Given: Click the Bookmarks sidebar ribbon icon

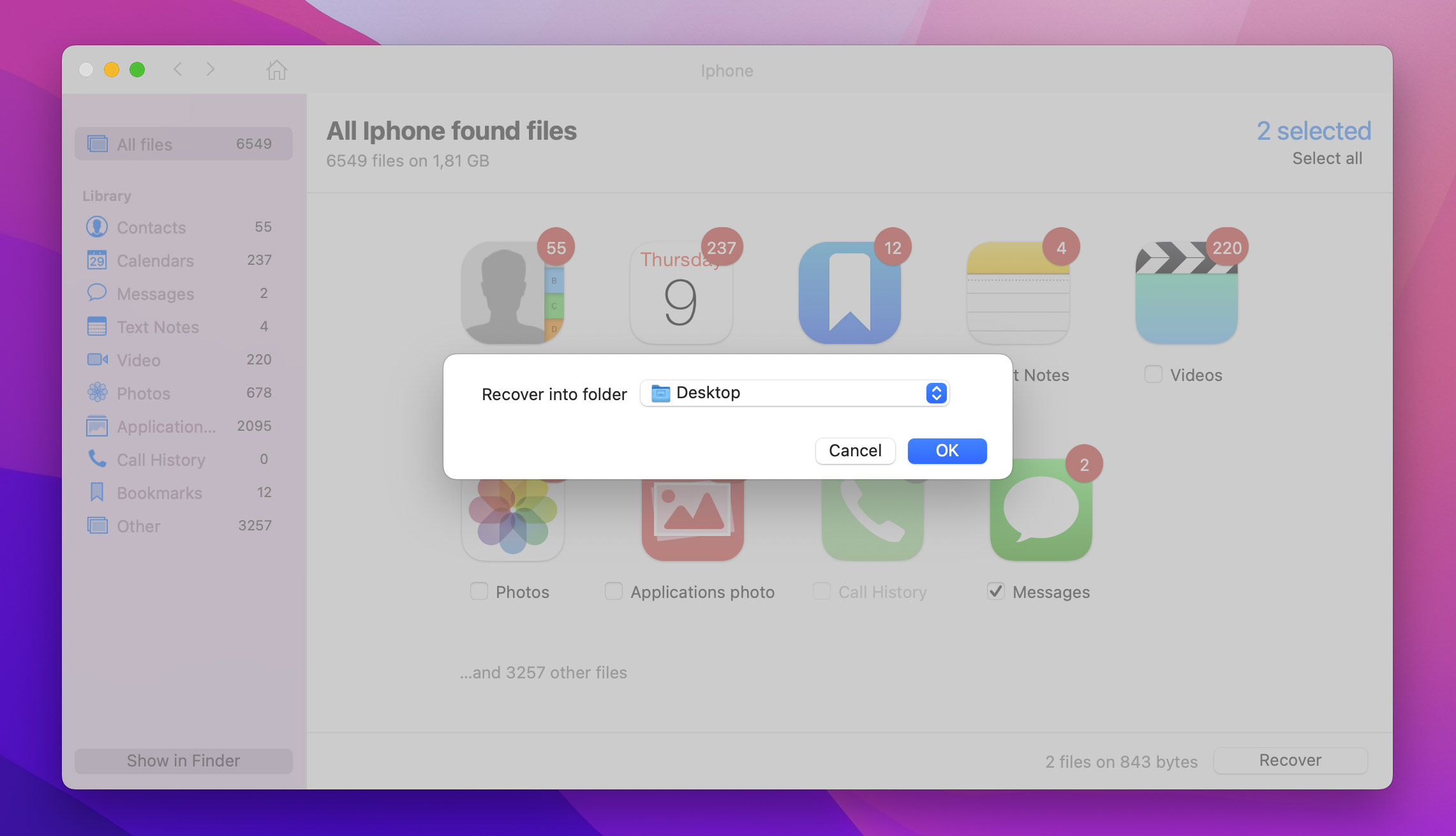Looking at the screenshot, I should [x=97, y=492].
